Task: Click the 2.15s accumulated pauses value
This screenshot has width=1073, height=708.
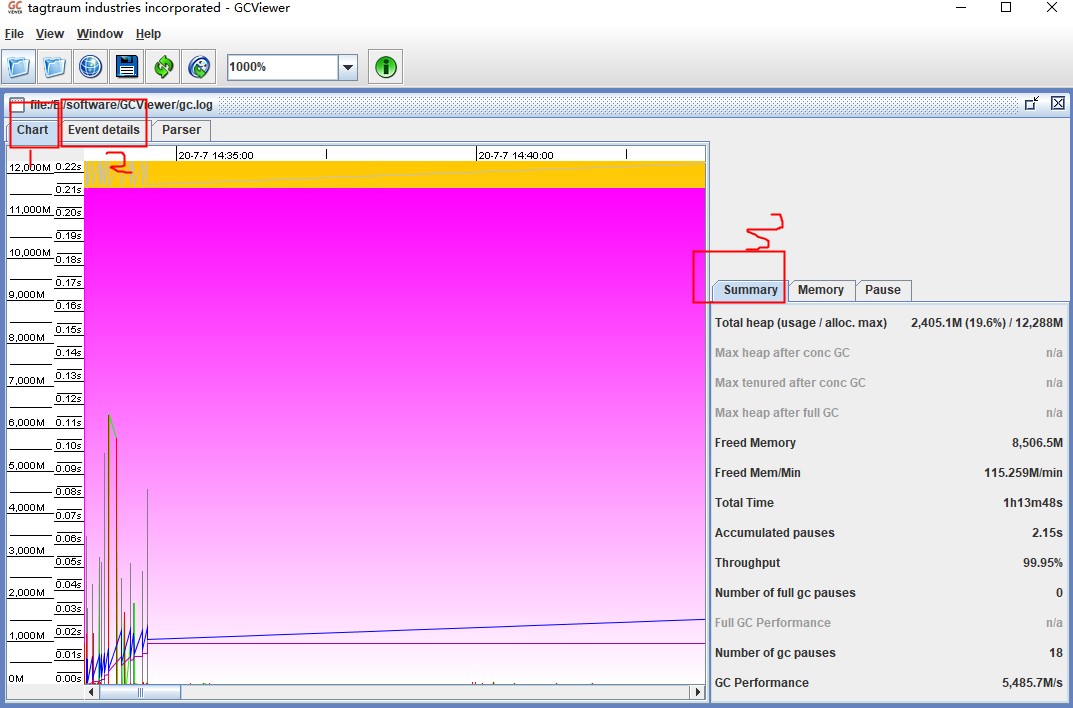Action: [x=1047, y=533]
